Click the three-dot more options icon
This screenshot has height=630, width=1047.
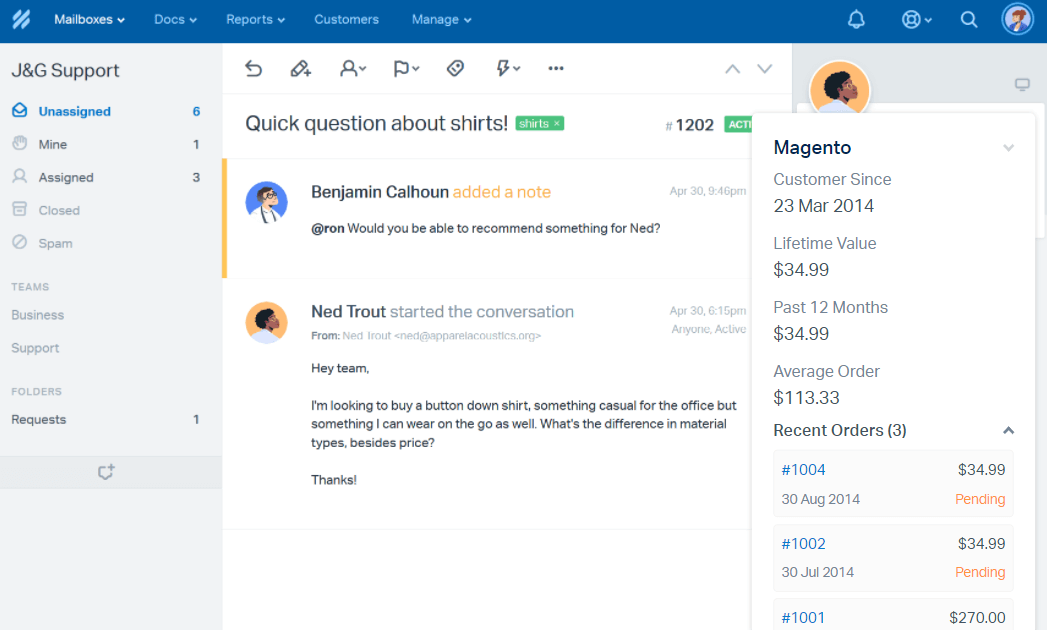(x=556, y=68)
